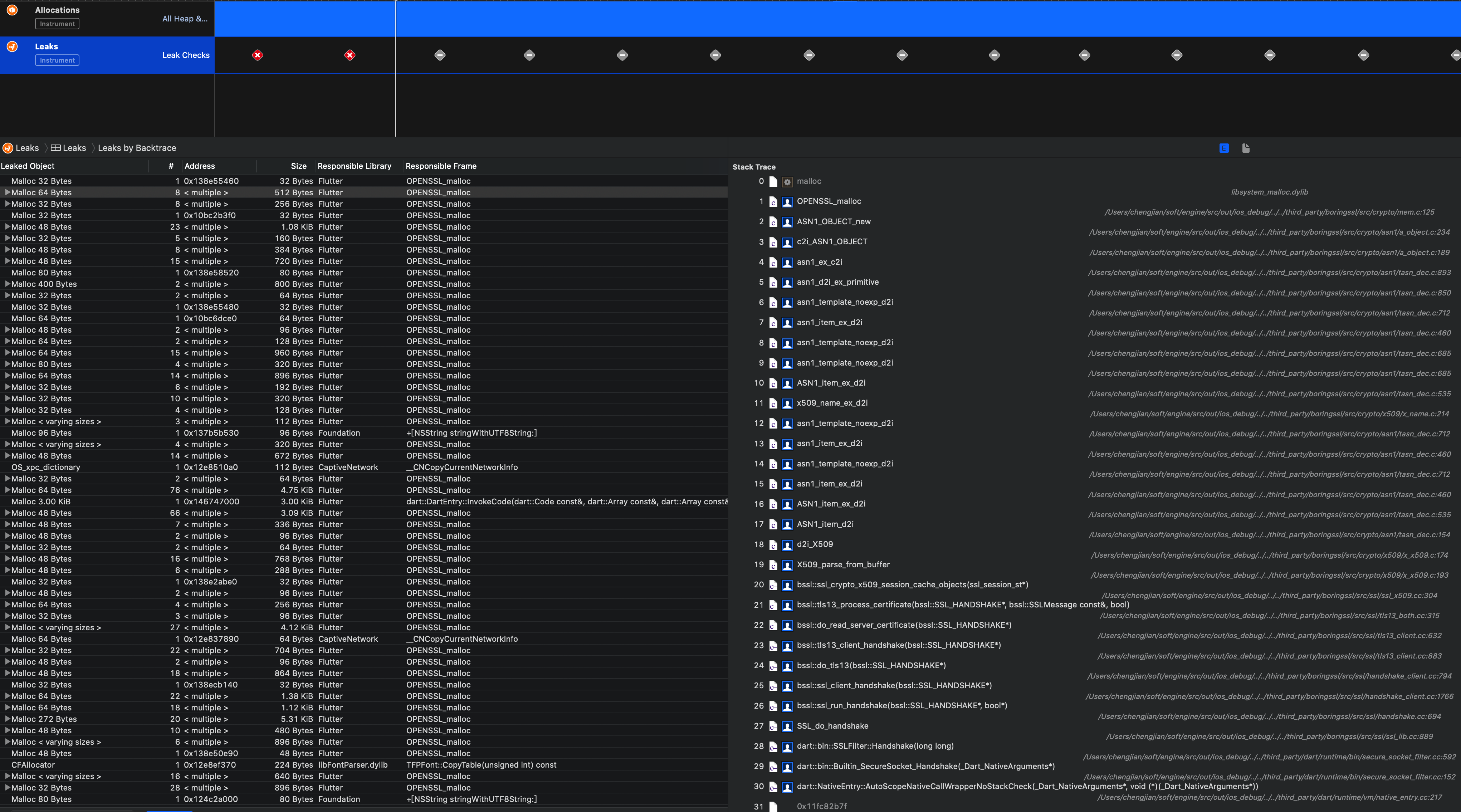Click source file icon for d2i_X509 frame
Screen dimensions: 1461x812
click(x=773, y=545)
